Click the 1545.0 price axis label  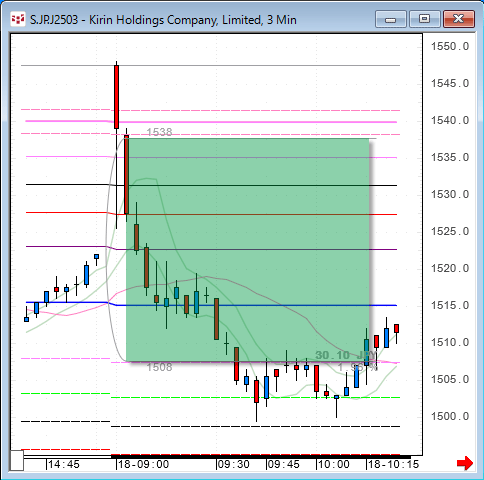coord(450,83)
